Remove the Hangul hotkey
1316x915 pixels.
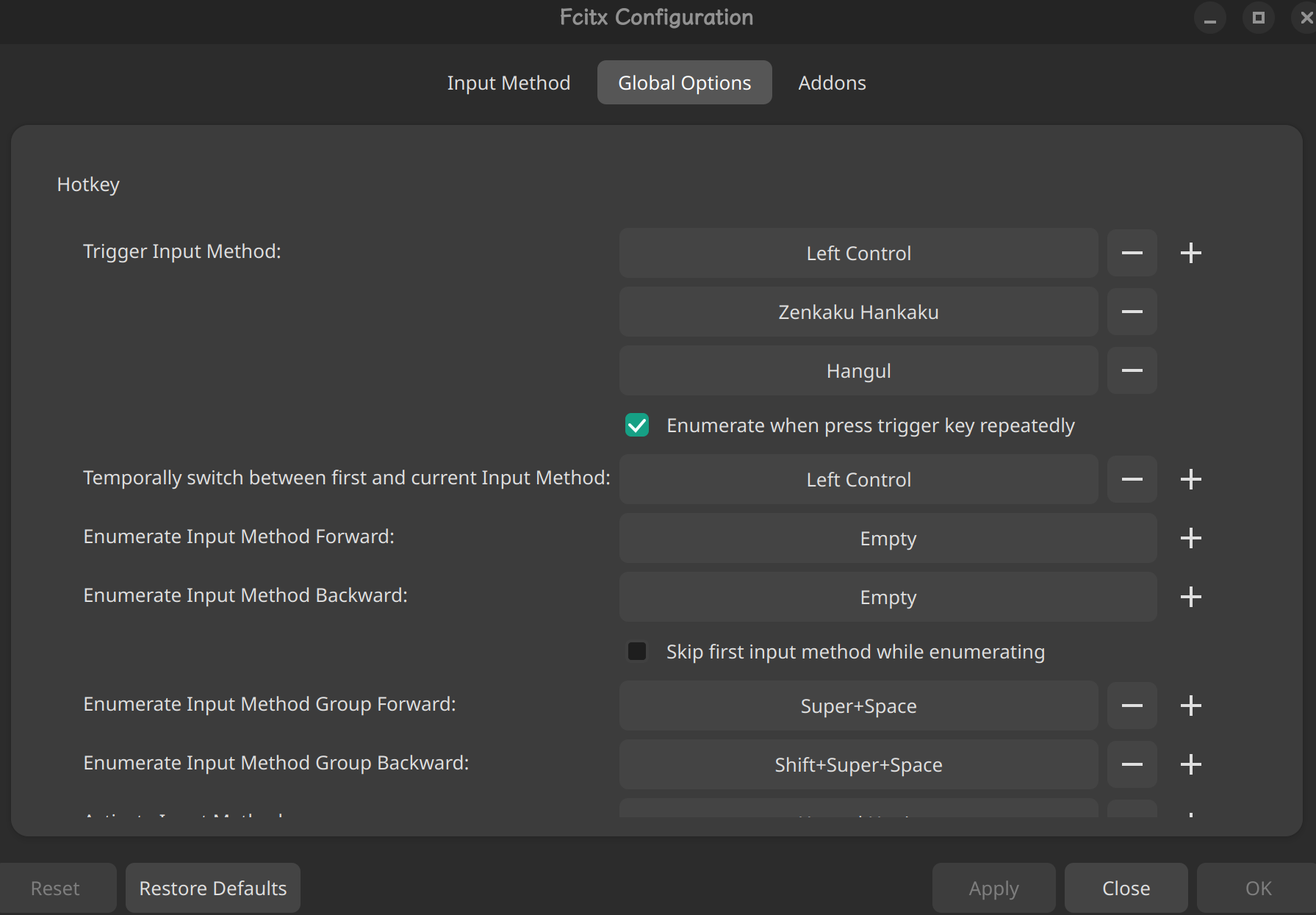coord(1132,370)
